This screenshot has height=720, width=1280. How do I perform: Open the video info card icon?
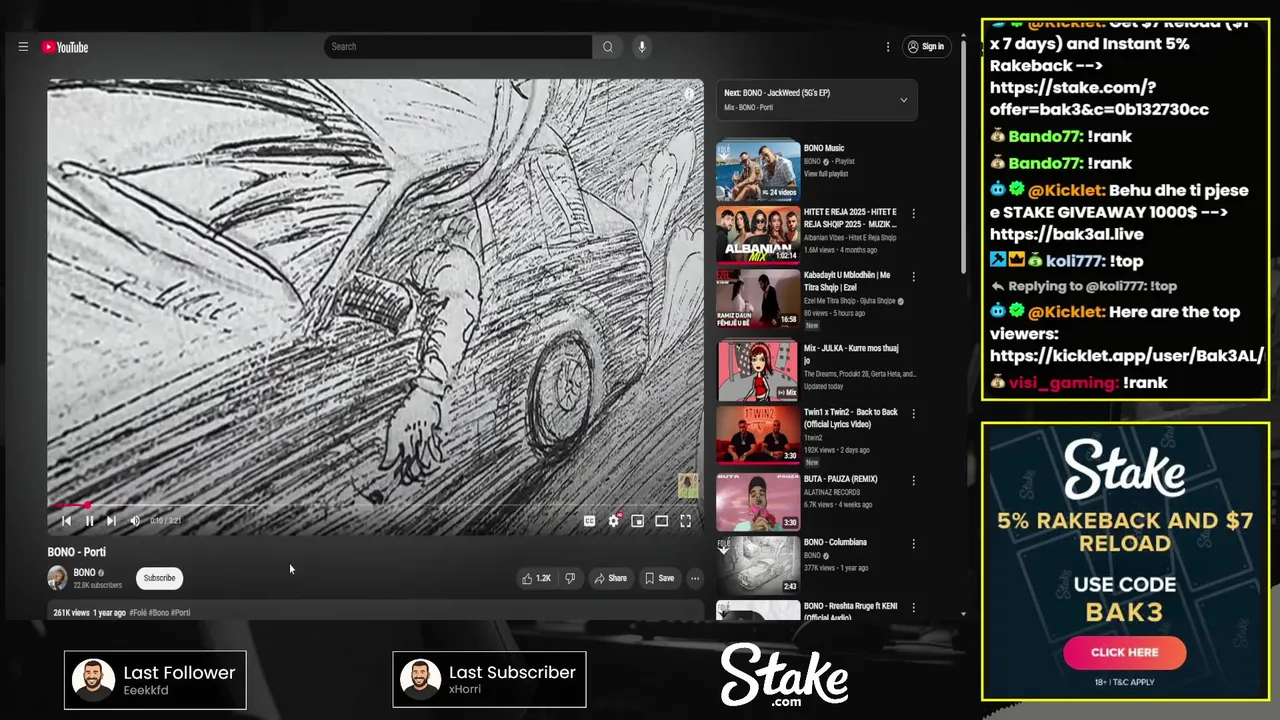[x=688, y=94]
